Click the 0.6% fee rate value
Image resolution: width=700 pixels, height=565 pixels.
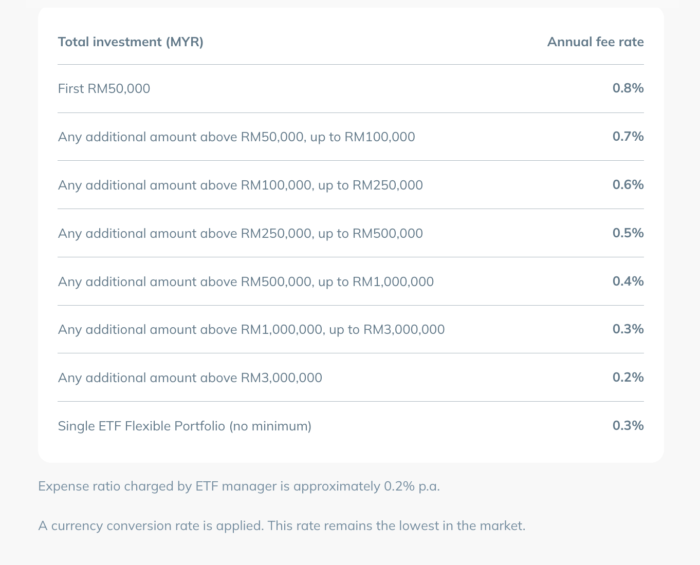click(x=628, y=185)
